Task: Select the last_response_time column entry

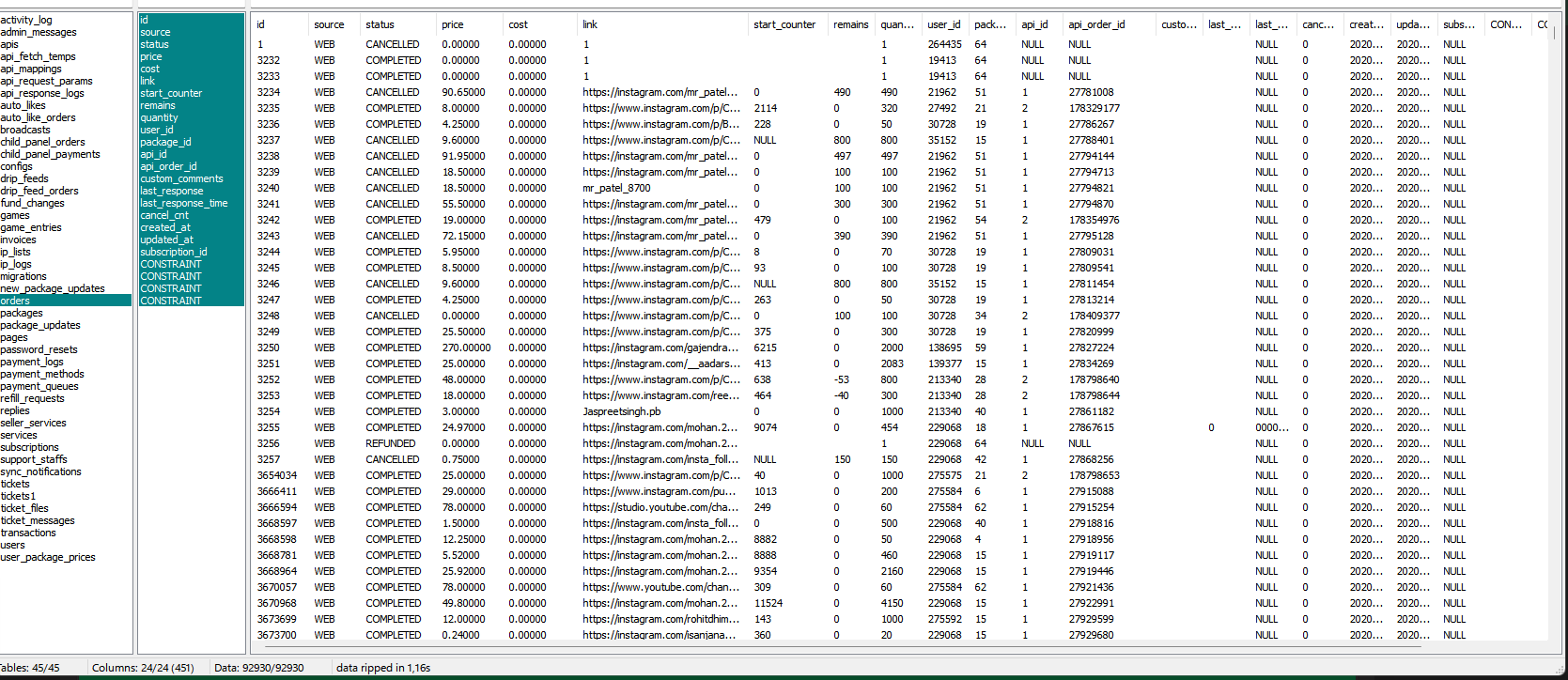Action: (x=184, y=203)
